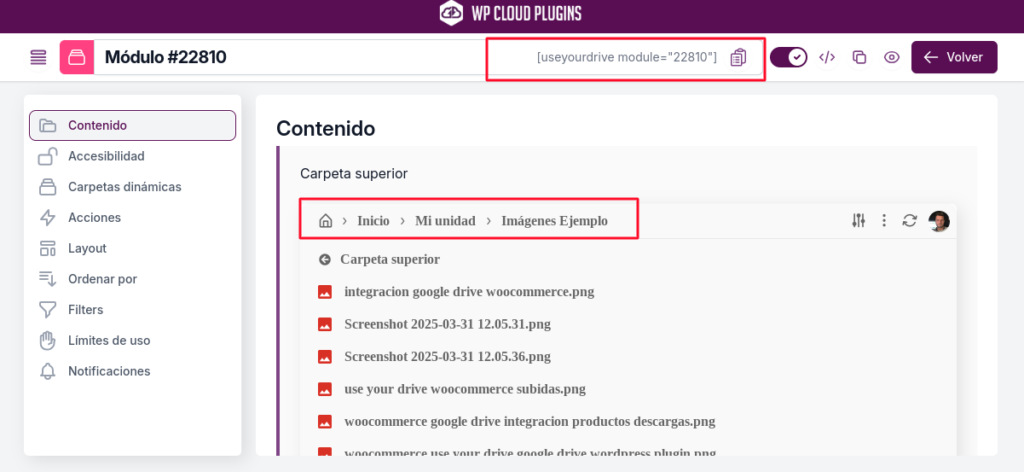Open the Acciones sidebar tab
This screenshot has height=472, width=1024.
point(133,217)
